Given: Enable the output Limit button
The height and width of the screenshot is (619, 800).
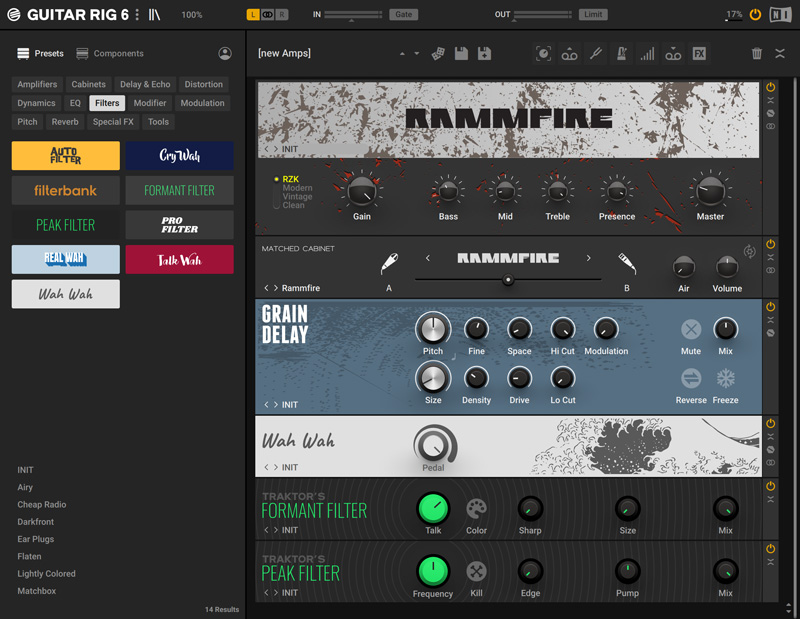Looking at the screenshot, I should [x=593, y=15].
